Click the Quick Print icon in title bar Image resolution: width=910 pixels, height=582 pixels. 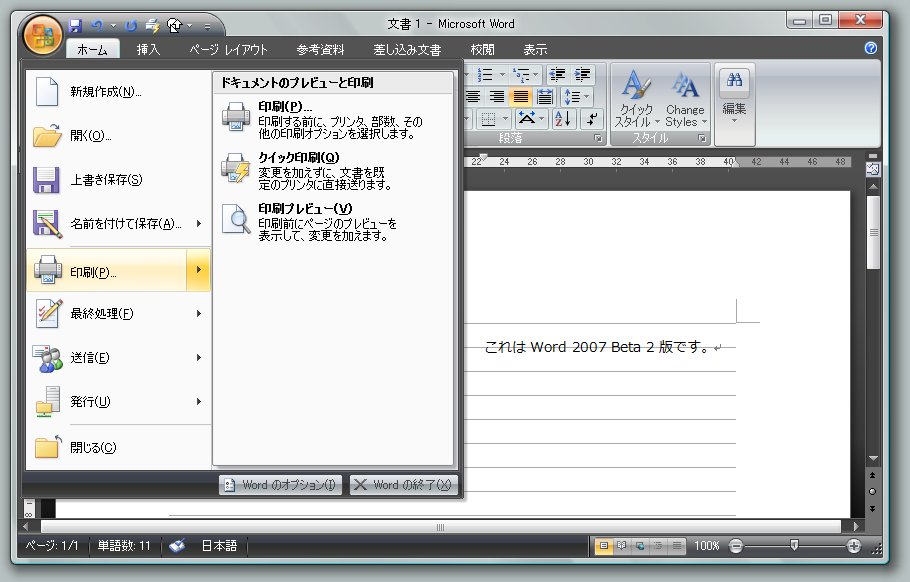point(153,26)
